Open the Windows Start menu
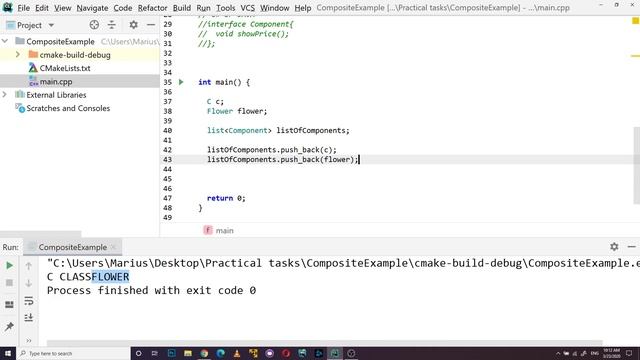640x360 pixels. 8,353
